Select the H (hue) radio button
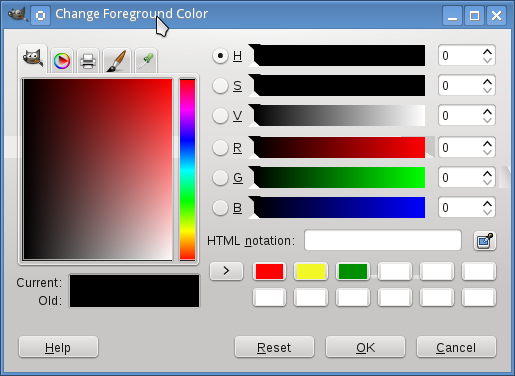 (x=220, y=56)
